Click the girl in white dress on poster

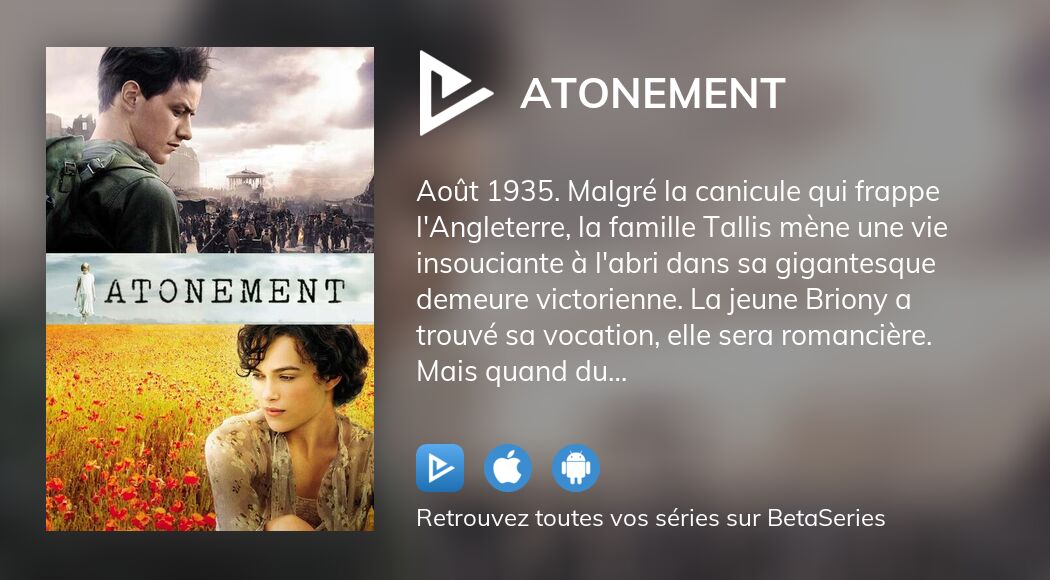tap(85, 291)
